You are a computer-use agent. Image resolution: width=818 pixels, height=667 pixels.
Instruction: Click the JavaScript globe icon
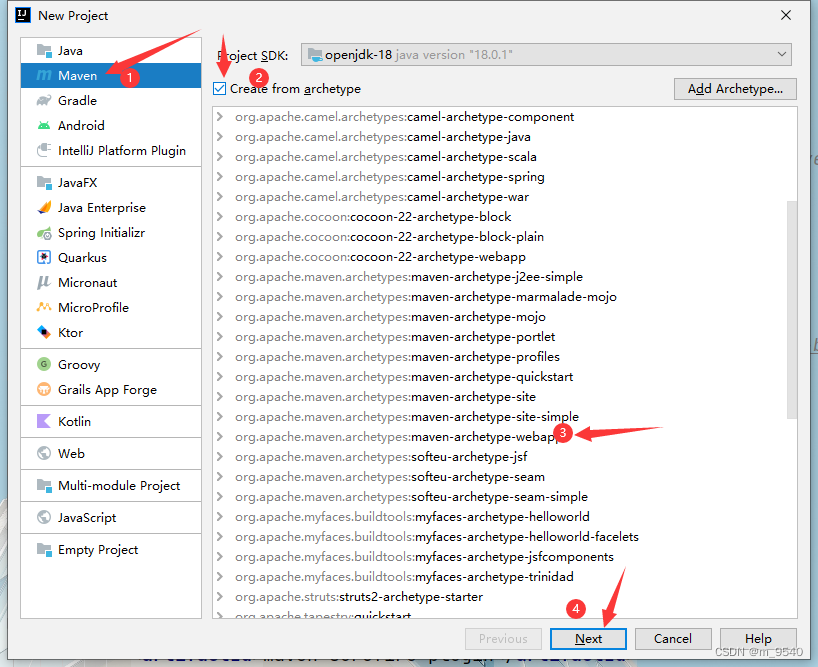coord(44,517)
